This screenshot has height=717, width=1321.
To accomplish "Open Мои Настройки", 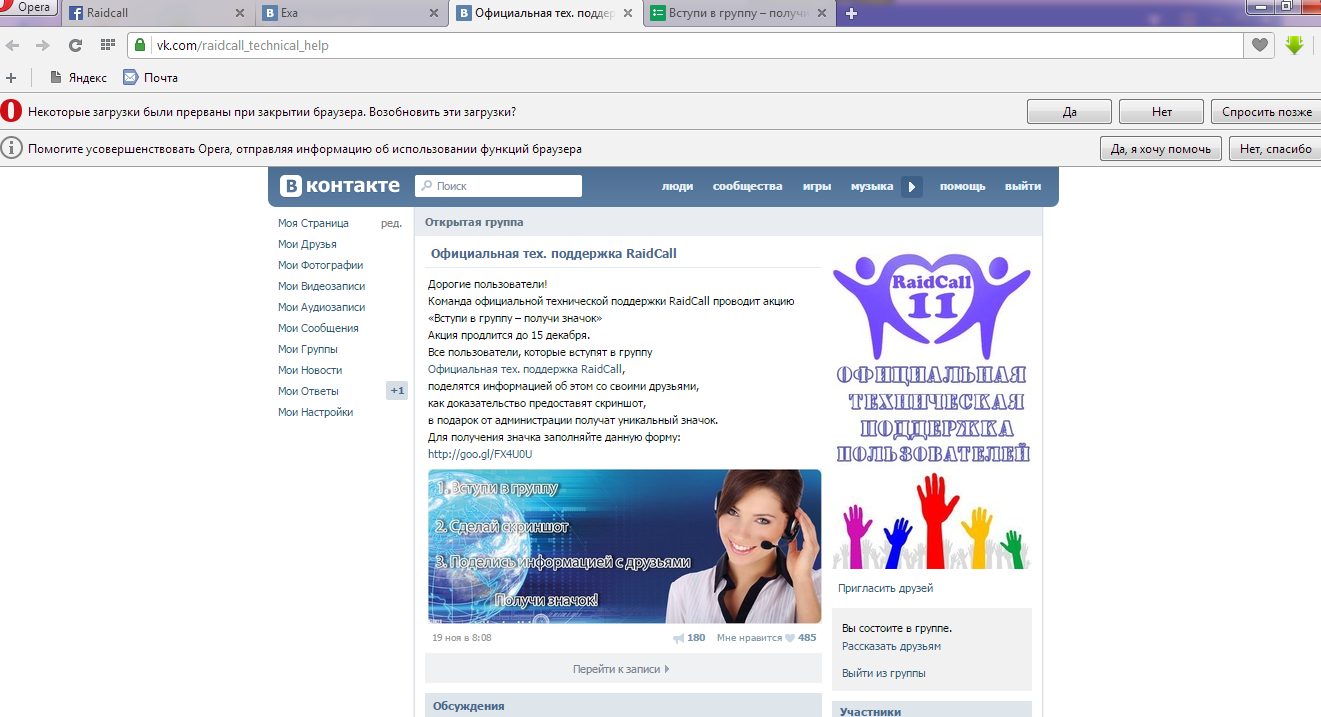I will (315, 412).
